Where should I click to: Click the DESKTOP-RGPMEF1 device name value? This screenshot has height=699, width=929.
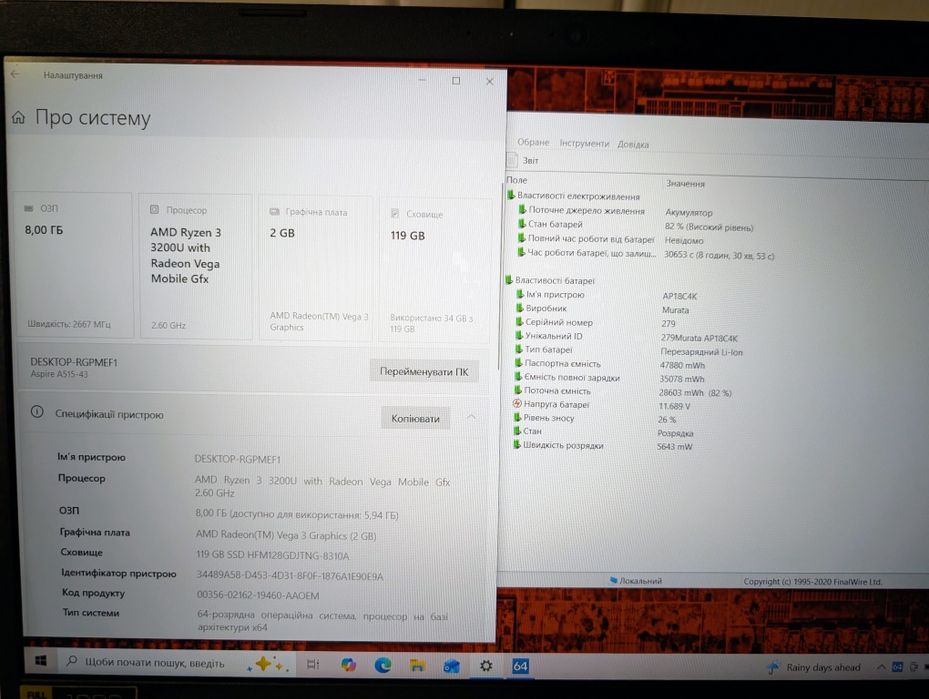pos(238,459)
